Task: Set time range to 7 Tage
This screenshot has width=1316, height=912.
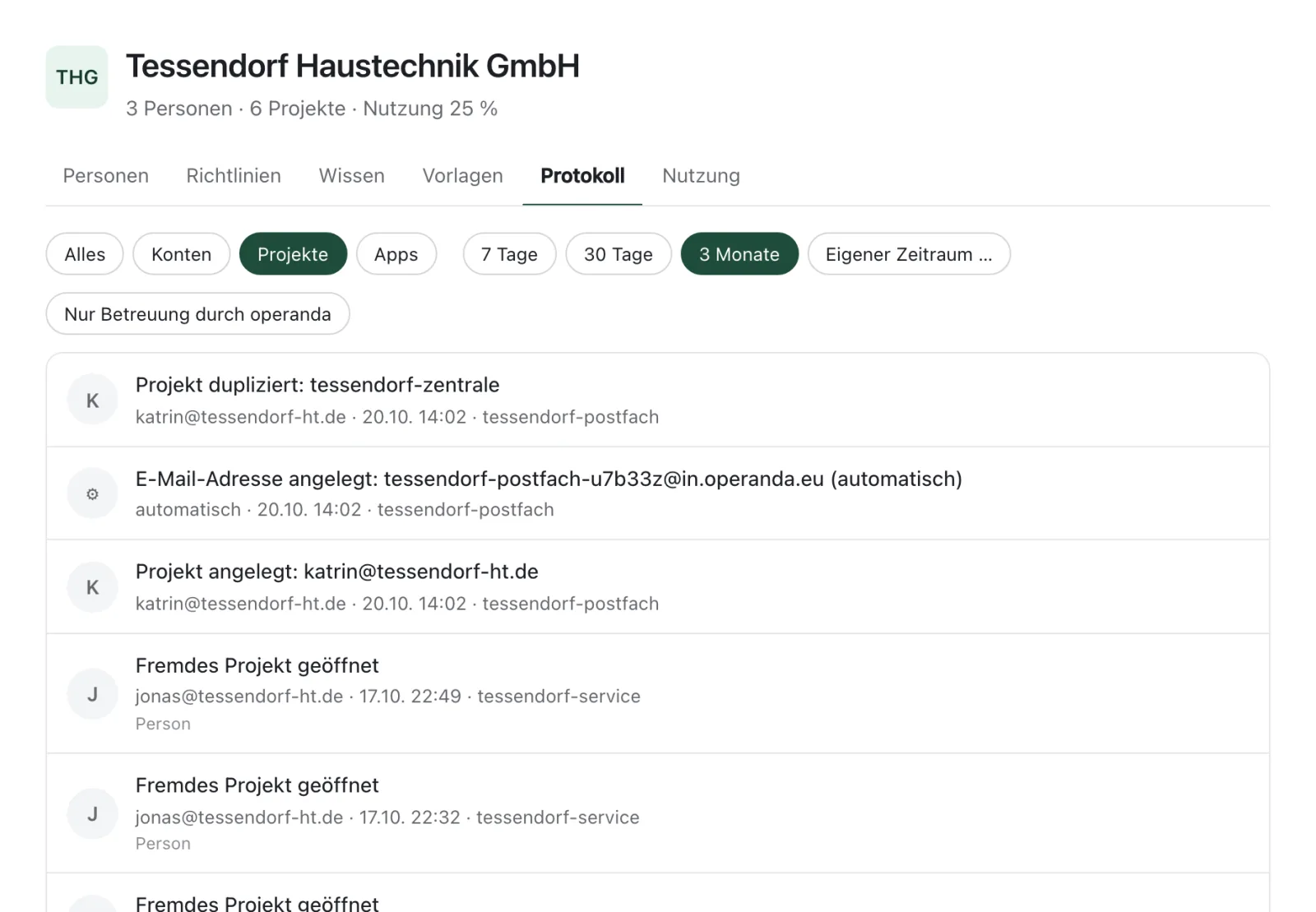Action: (x=509, y=254)
